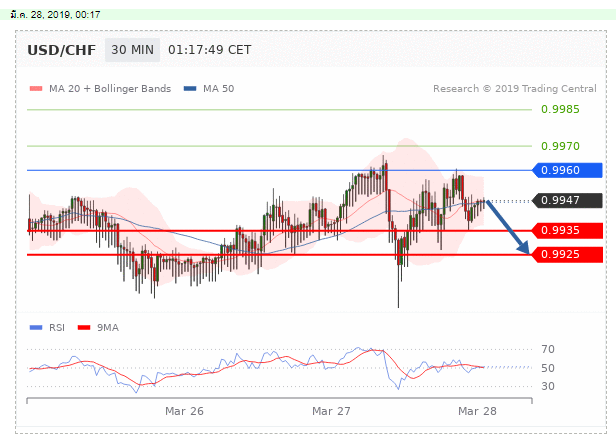Click the 9MA legend red swatch
Image resolution: width=616 pixels, height=442 pixels.
point(84,328)
